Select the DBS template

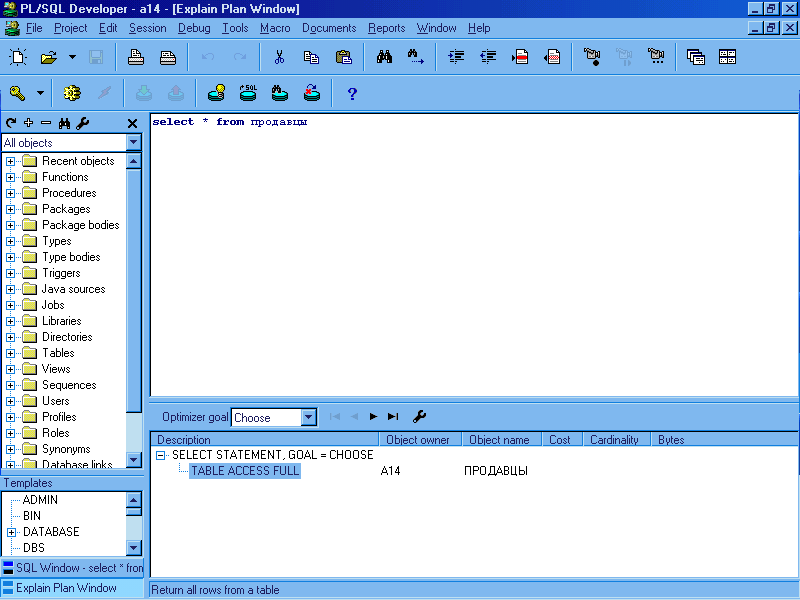(34, 548)
